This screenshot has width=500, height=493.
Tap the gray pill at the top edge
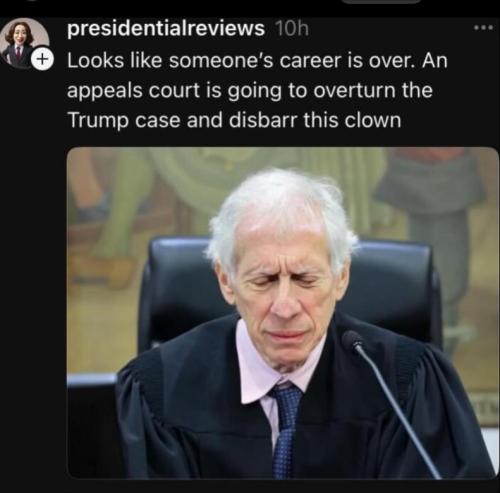pyautogui.click(x=382, y=1)
